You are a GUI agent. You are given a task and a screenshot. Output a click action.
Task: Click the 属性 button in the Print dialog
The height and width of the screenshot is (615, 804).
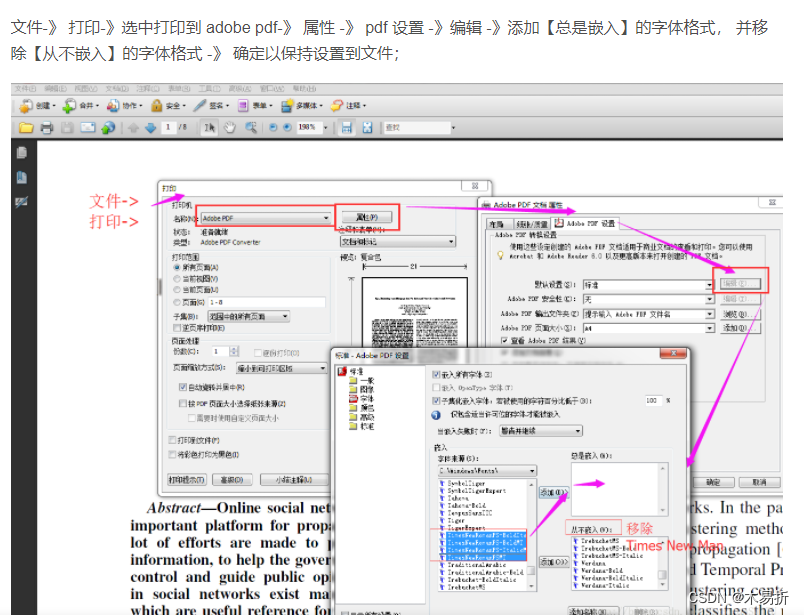[x=368, y=216]
